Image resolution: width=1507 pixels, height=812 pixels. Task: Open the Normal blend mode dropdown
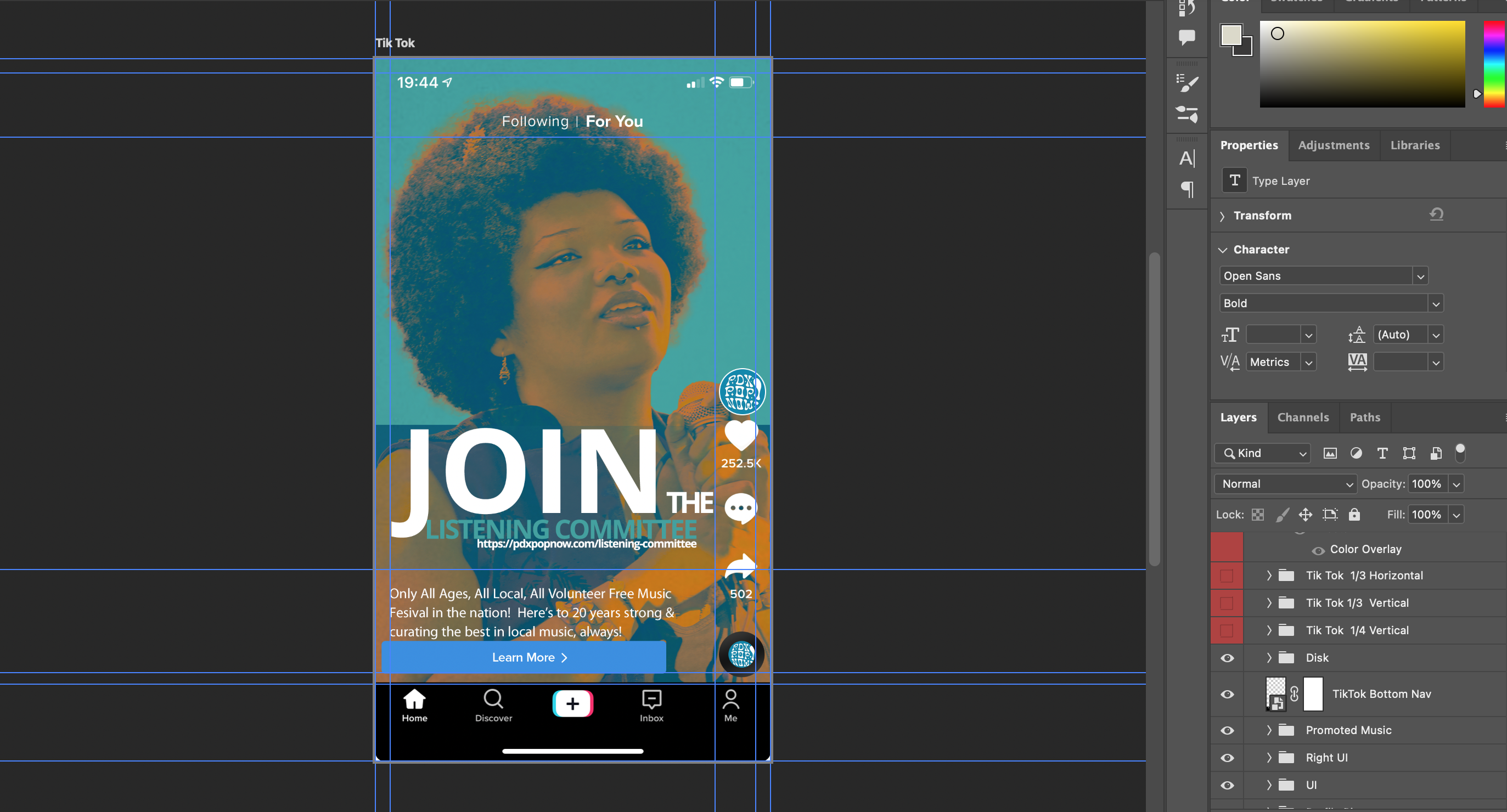[1285, 484]
